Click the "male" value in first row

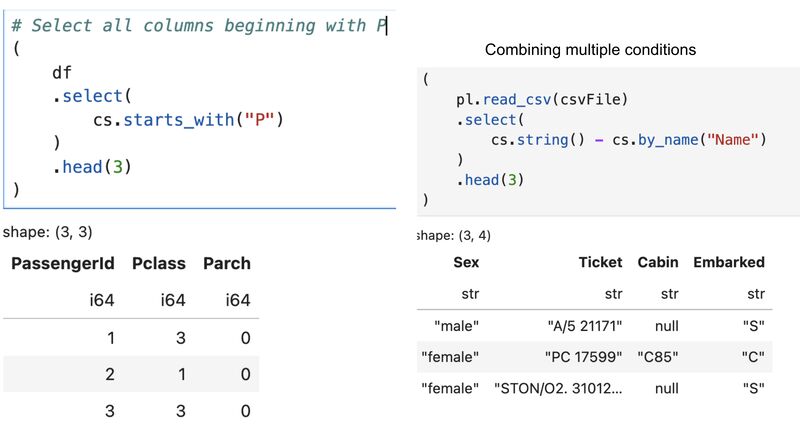(x=456, y=325)
